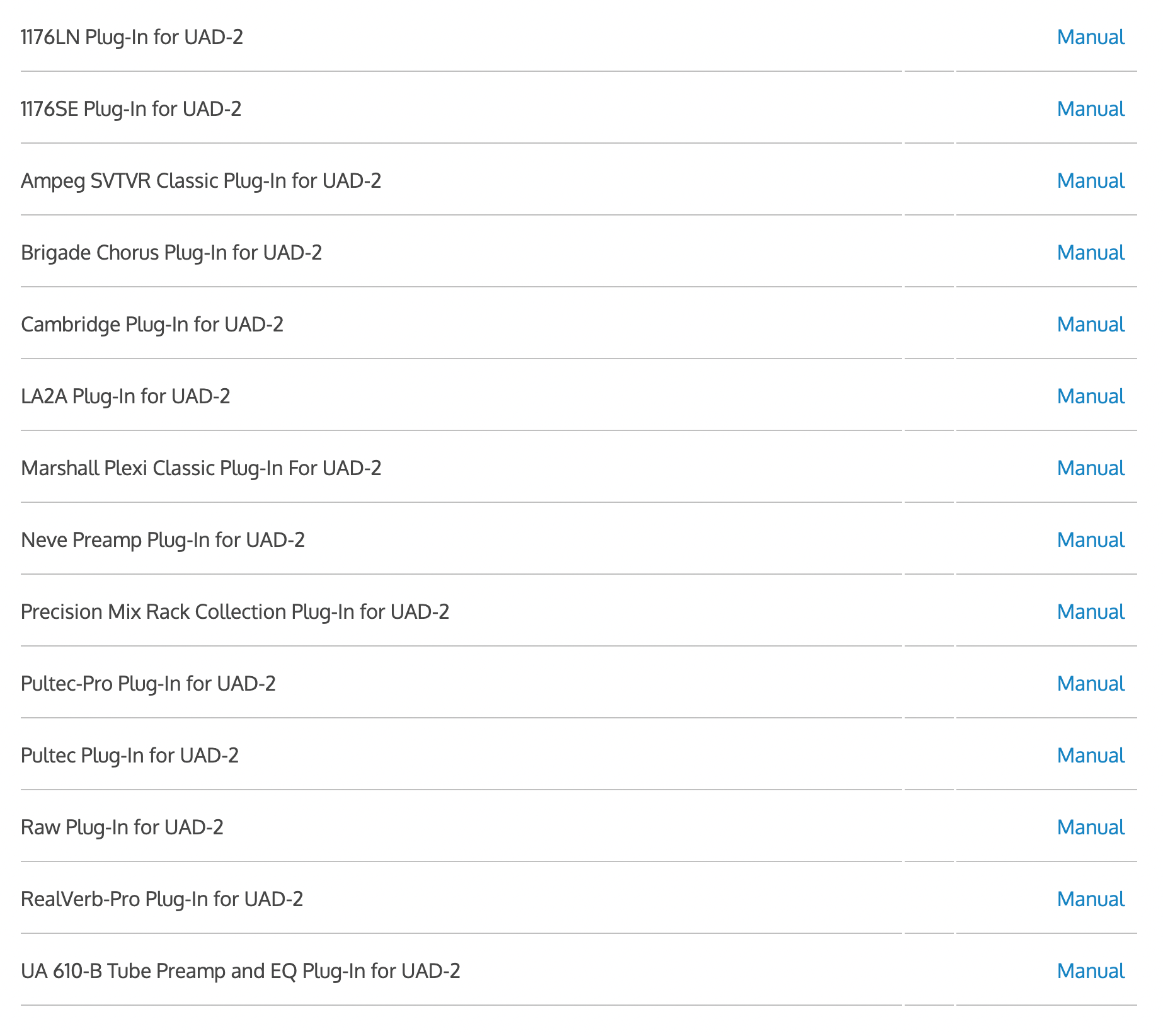View the RealVerb-Pro Plug-In Manual

[1090, 899]
